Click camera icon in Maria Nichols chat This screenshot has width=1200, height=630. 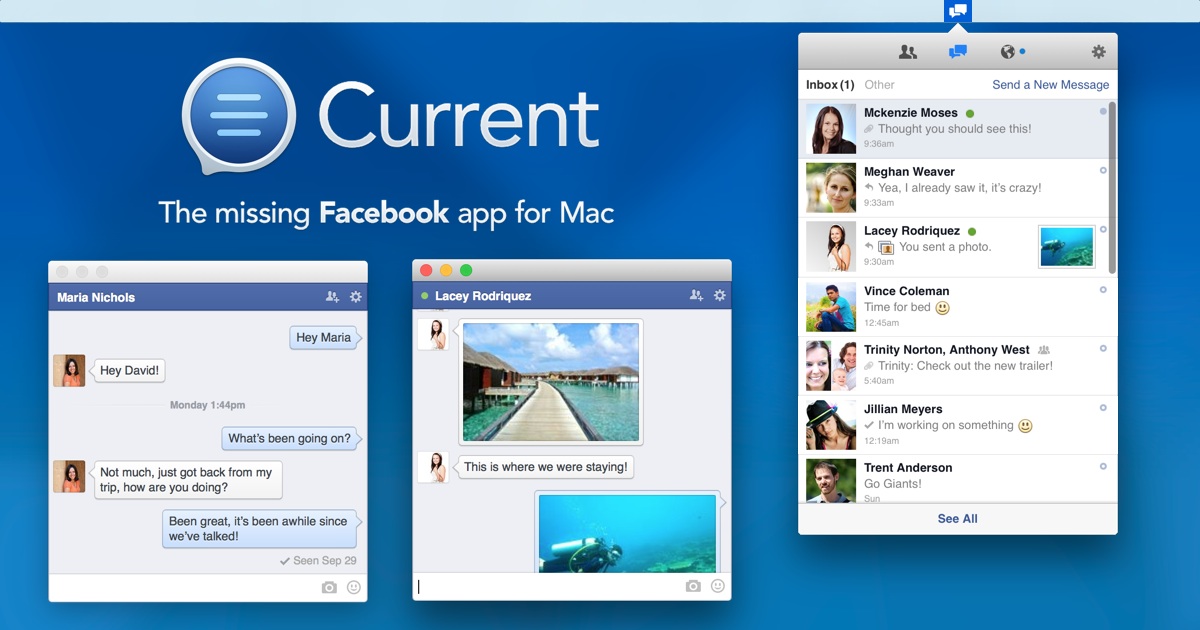329,587
